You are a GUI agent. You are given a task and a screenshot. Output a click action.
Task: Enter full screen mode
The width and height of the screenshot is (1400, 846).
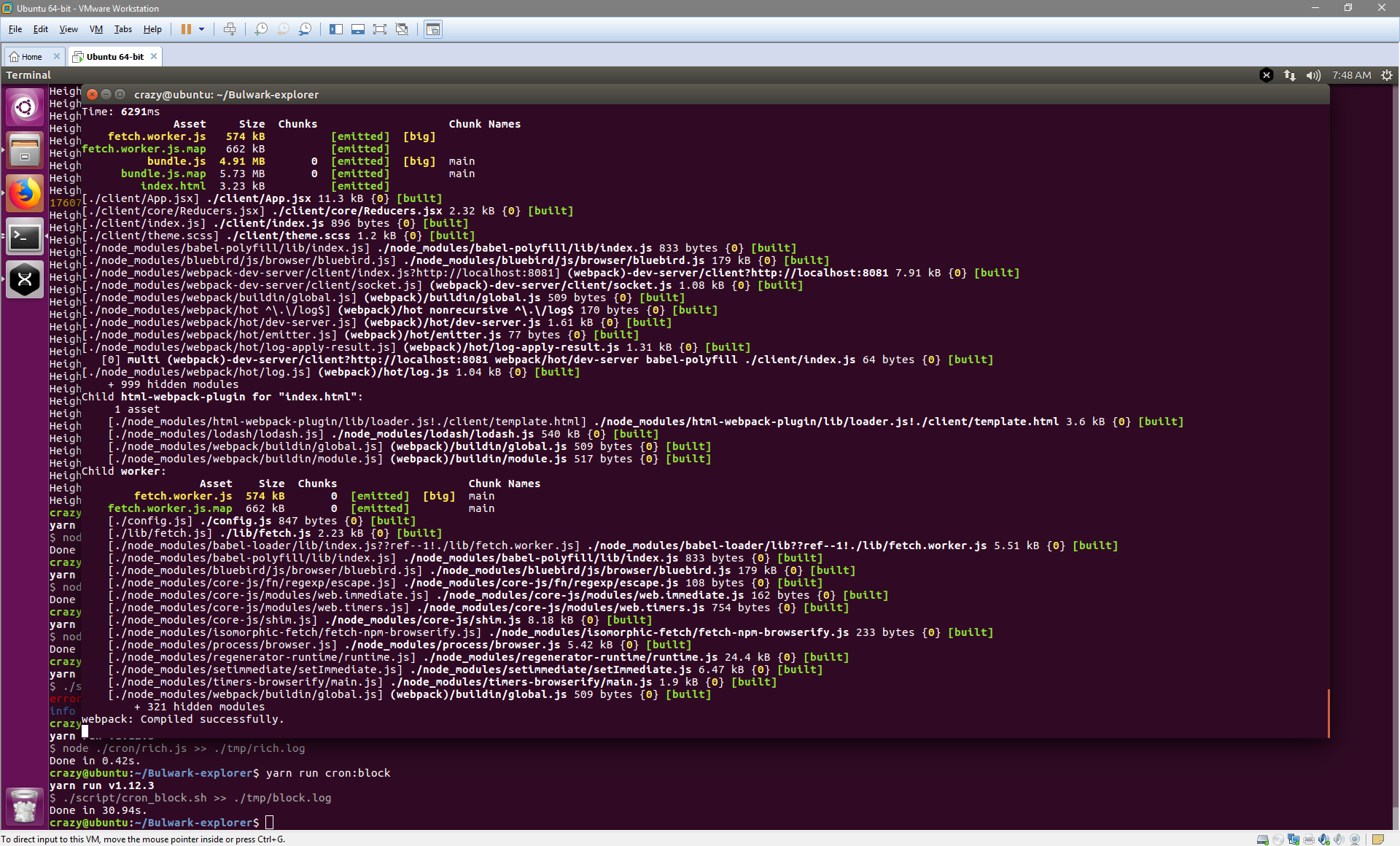[x=380, y=29]
